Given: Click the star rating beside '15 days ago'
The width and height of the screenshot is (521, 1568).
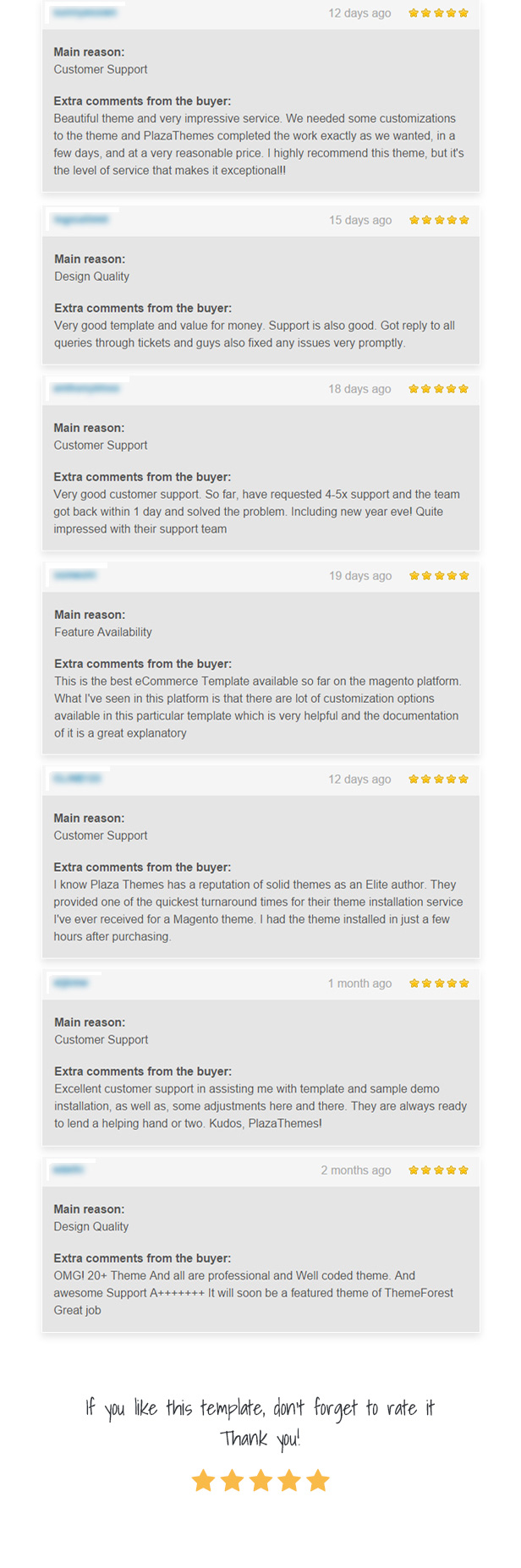Looking at the screenshot, I should [x=439, y=220].
